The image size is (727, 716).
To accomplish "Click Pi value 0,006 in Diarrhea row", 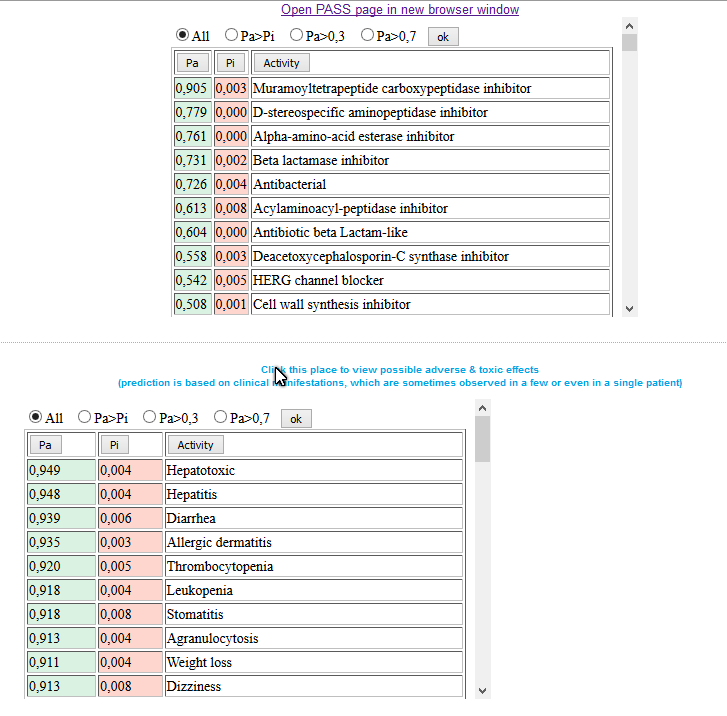I will tap(130, 518).
